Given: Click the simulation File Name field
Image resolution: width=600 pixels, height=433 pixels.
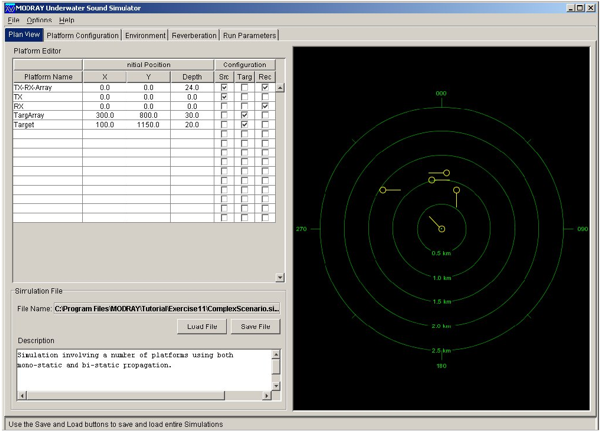Looking at the screenshot, I should pos(167,309).
